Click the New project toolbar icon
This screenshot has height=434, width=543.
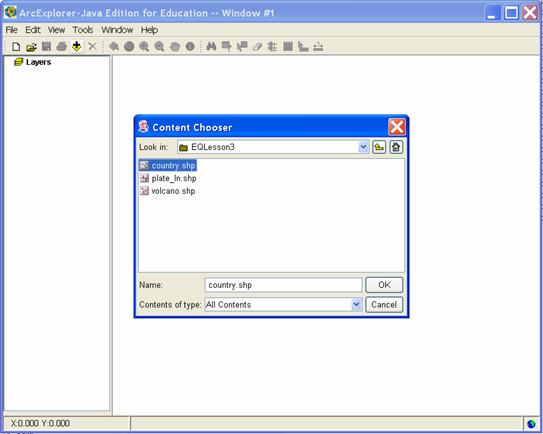coord(16,46)
